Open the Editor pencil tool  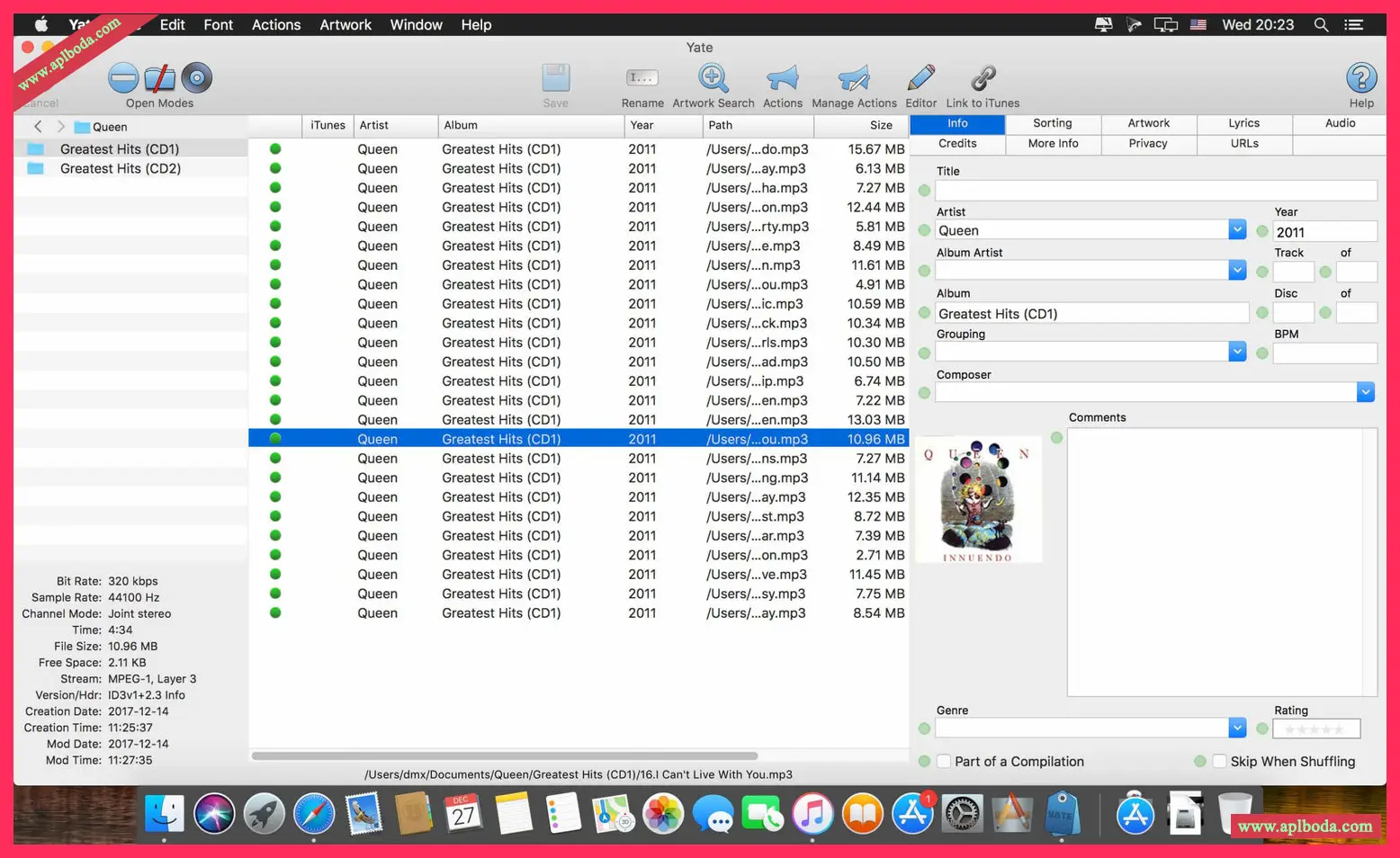[920, 79]
